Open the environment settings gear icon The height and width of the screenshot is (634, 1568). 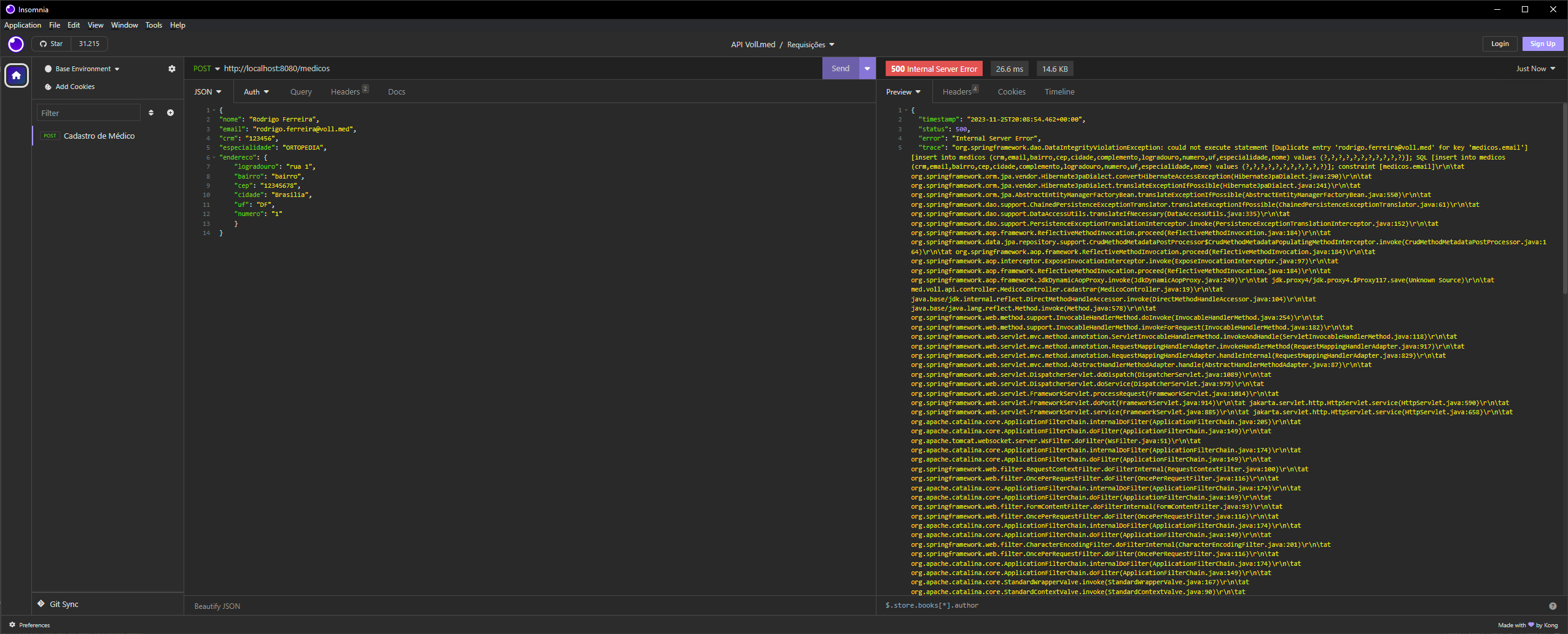[x=172, y=69]
